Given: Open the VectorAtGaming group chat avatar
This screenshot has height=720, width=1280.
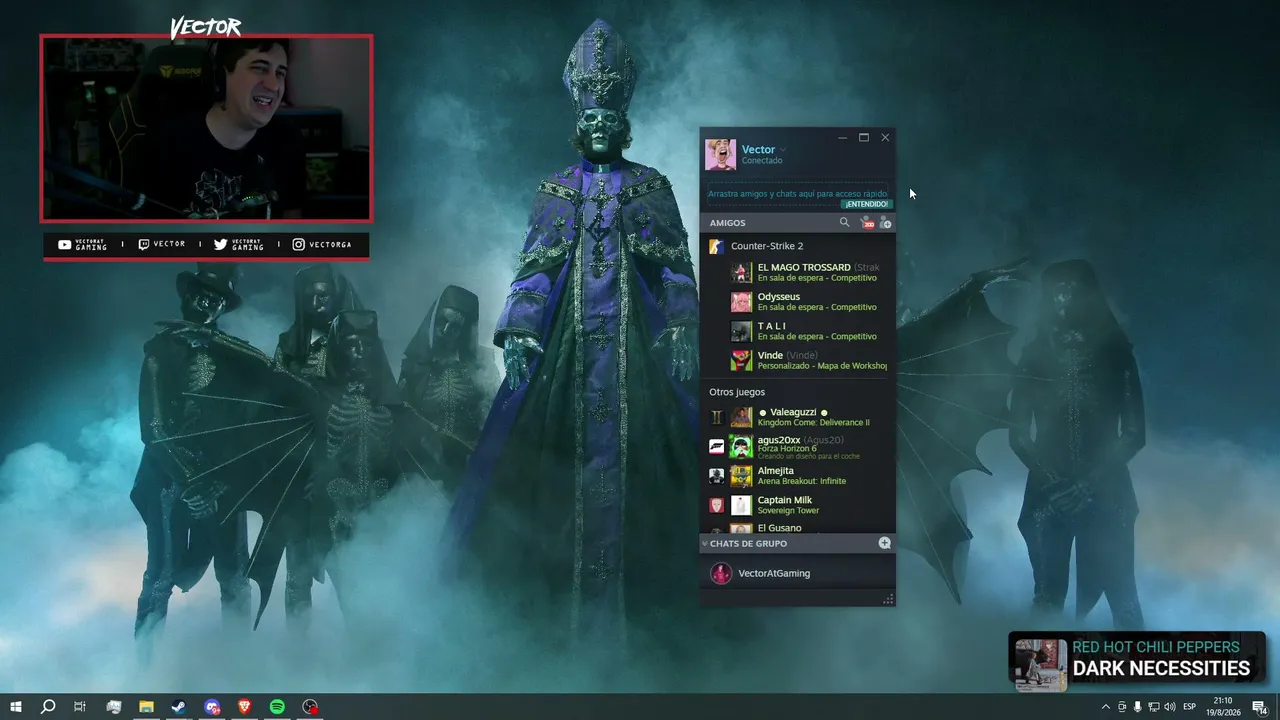Looking at the screenshot, I should click(x=721, y=573).
